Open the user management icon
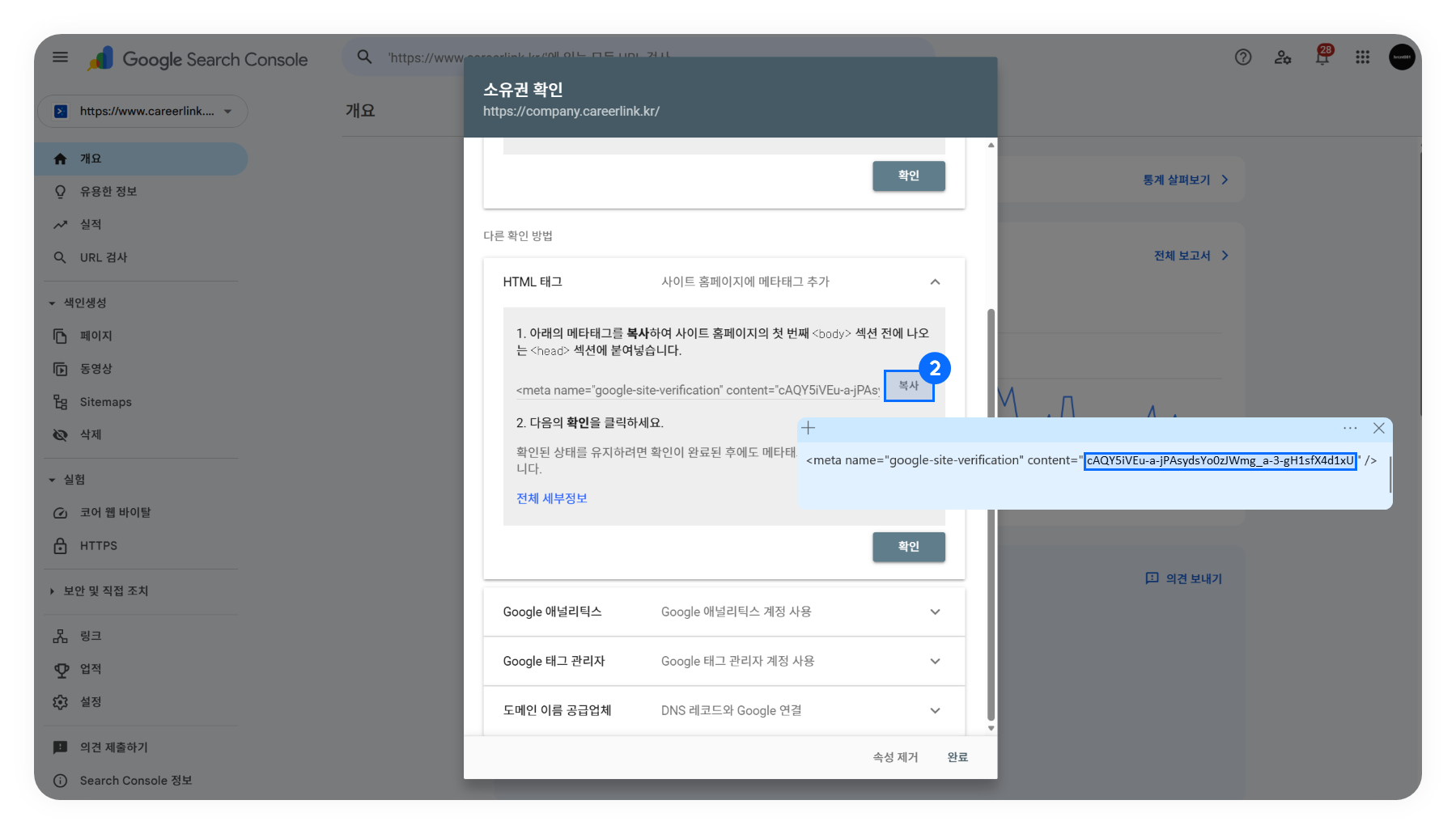The height and width of the screenshot is (834, 1456). click(x=1283, y=57)
